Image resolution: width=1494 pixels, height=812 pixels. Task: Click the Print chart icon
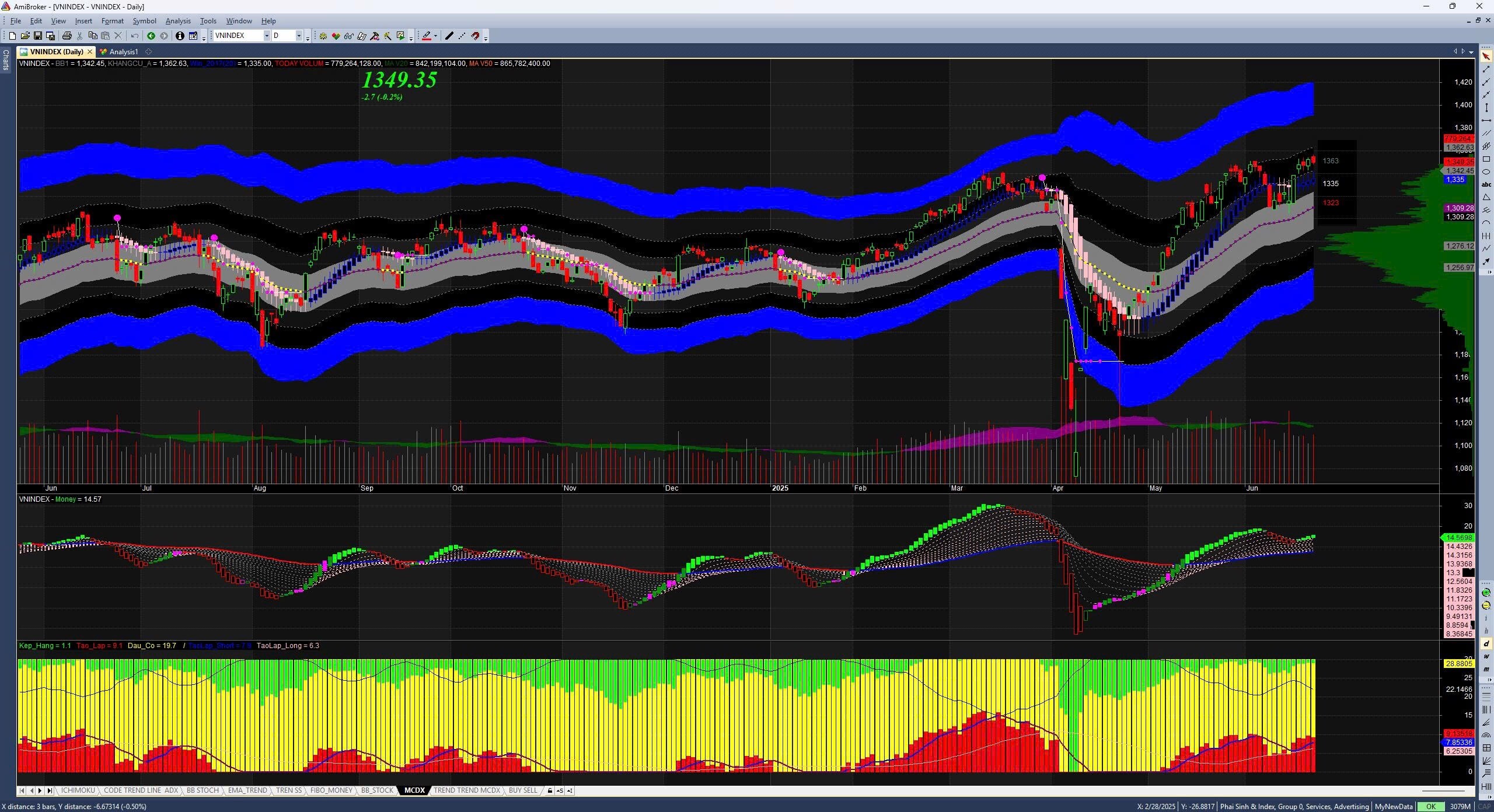[67, 36]
